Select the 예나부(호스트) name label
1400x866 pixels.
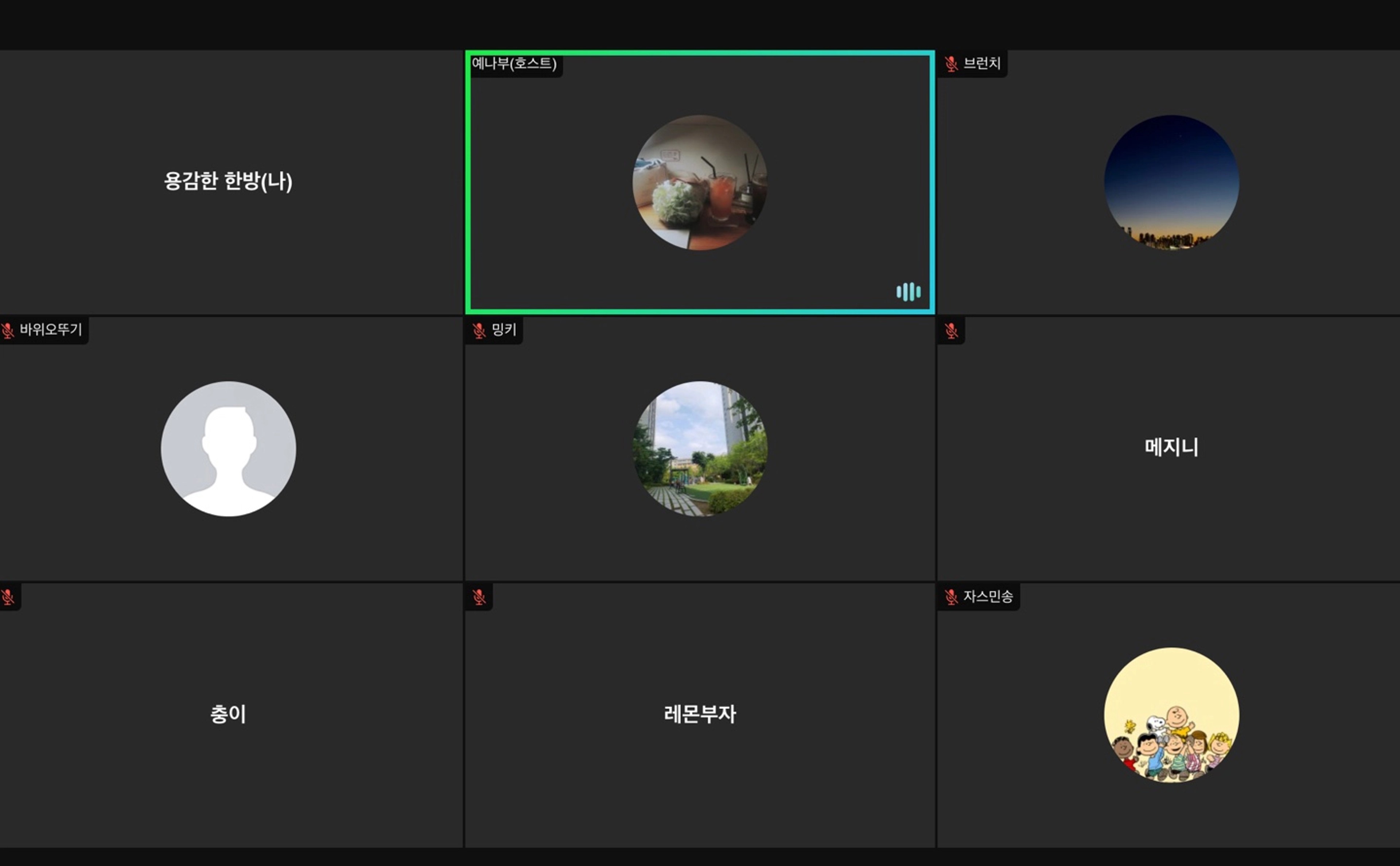pos(514,63)
